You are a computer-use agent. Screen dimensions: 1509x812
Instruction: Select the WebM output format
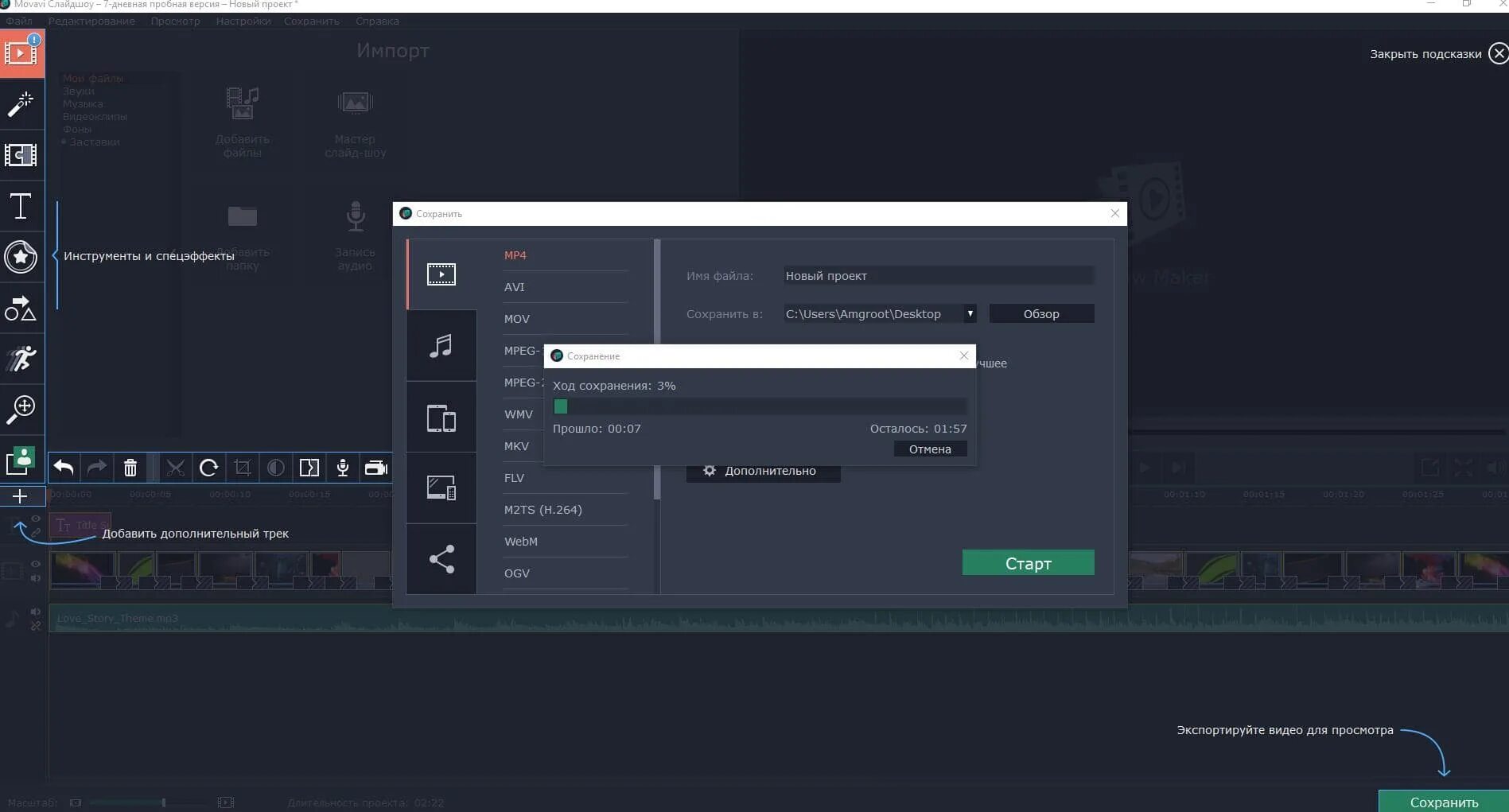point(521,541)
